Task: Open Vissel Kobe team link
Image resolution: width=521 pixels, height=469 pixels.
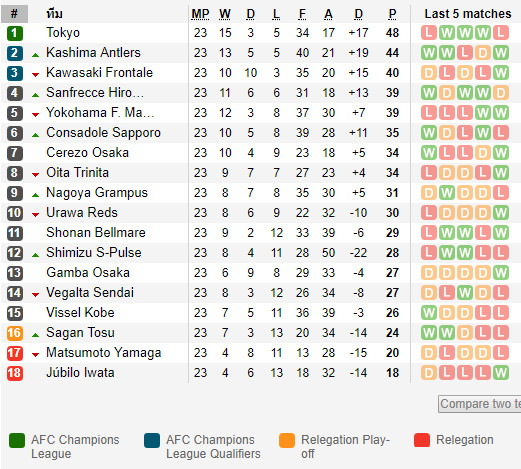Action: (80, 313)
